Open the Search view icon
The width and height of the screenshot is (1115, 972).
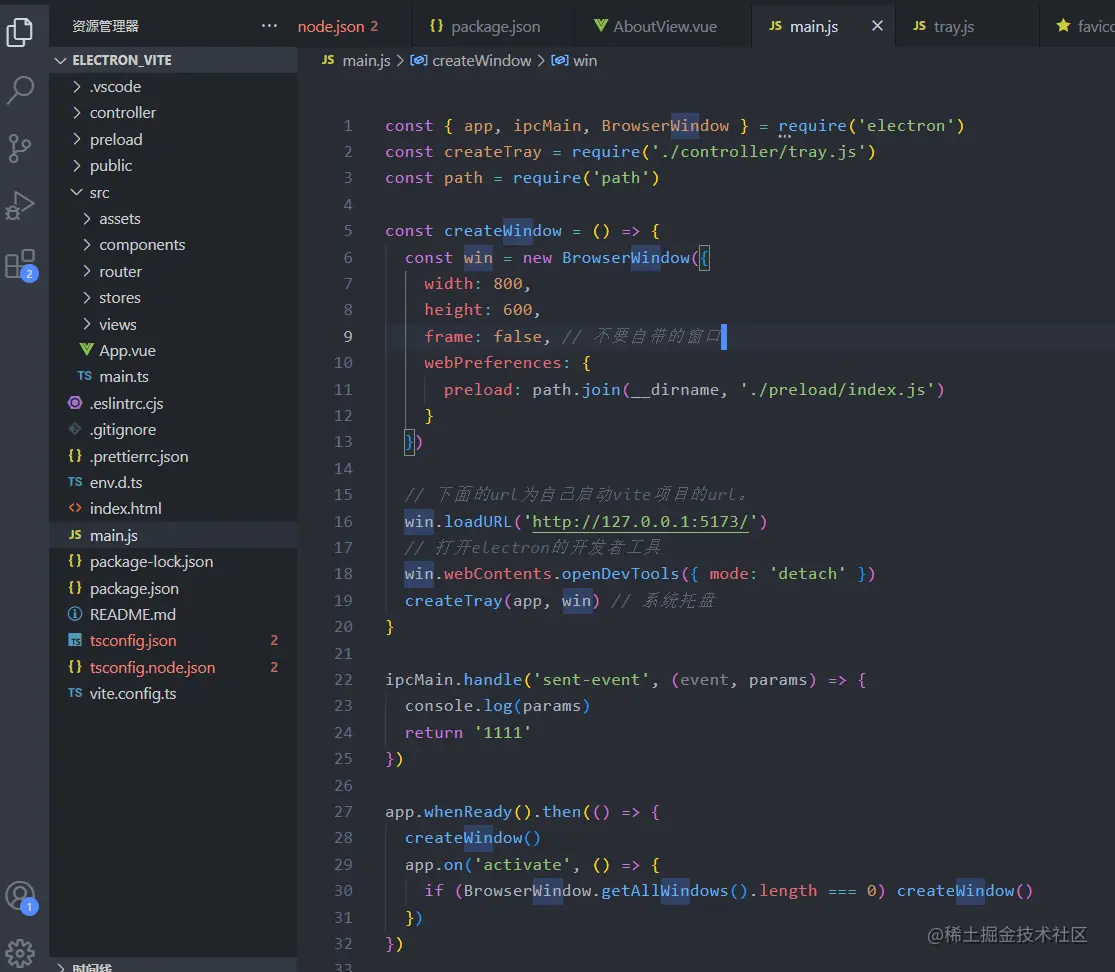click(x=20, y=90)
